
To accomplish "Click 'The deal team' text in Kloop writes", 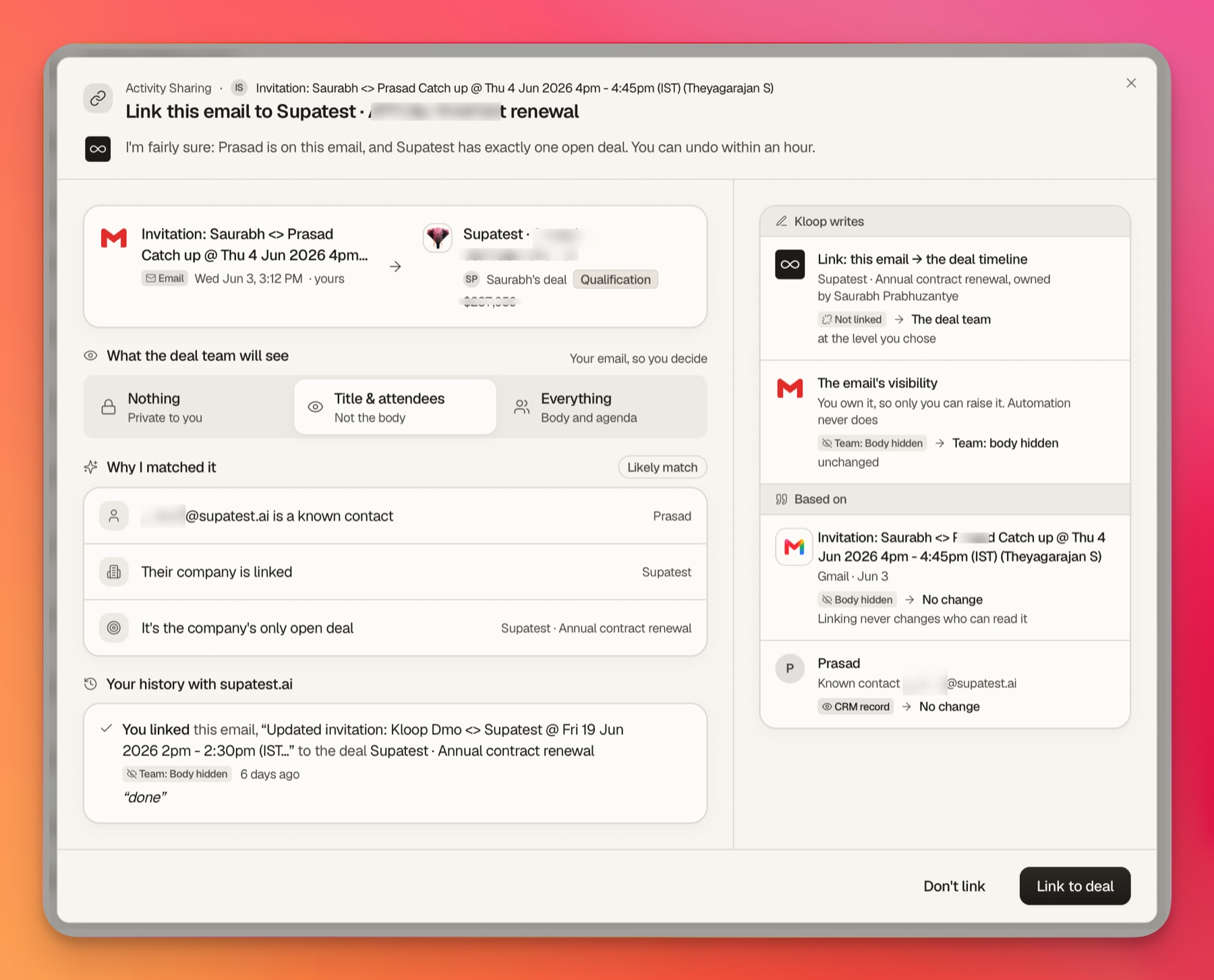I will [951, 319].
